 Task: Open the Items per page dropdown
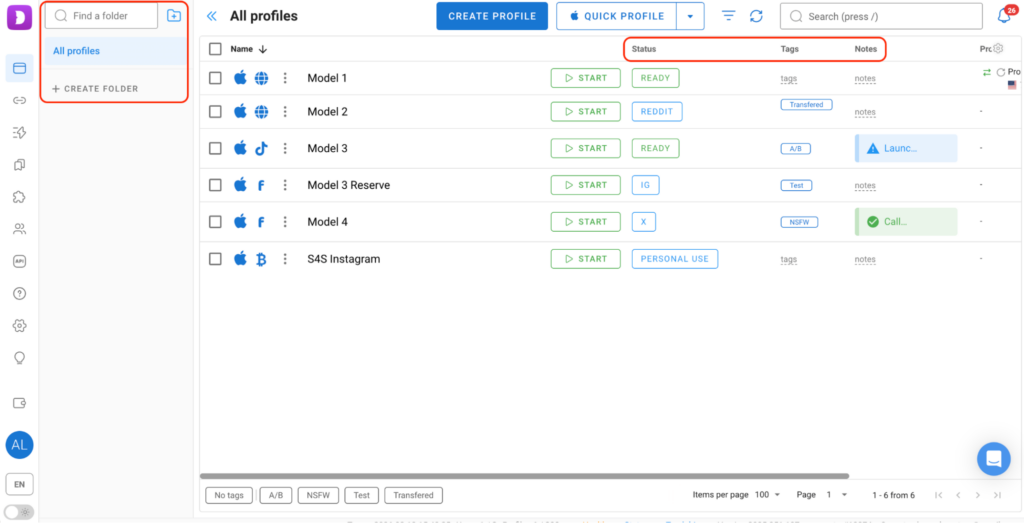[x=767, y=495]
